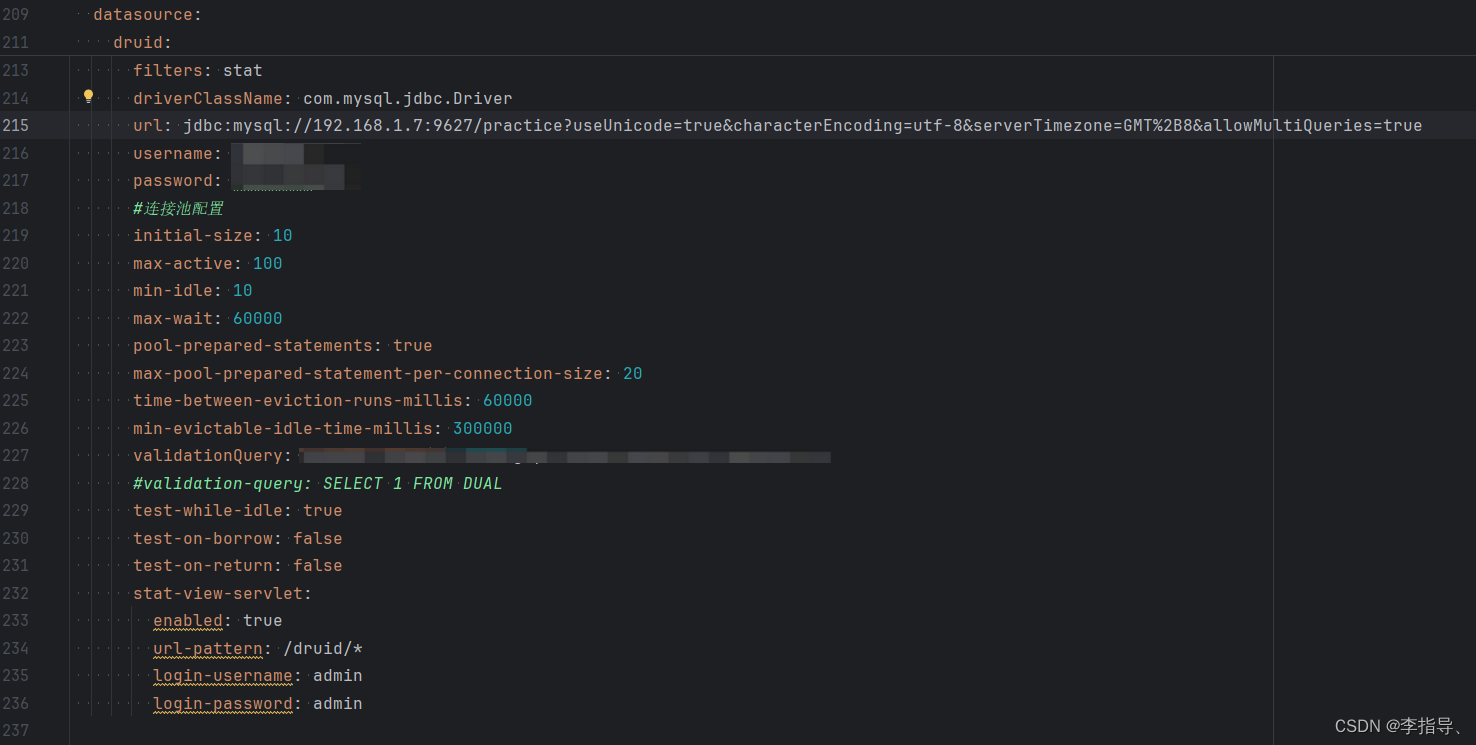Click the 'test-while-idle' key
The height and width of the screenshot is (745, 1476).
click(x=208, y=510)
